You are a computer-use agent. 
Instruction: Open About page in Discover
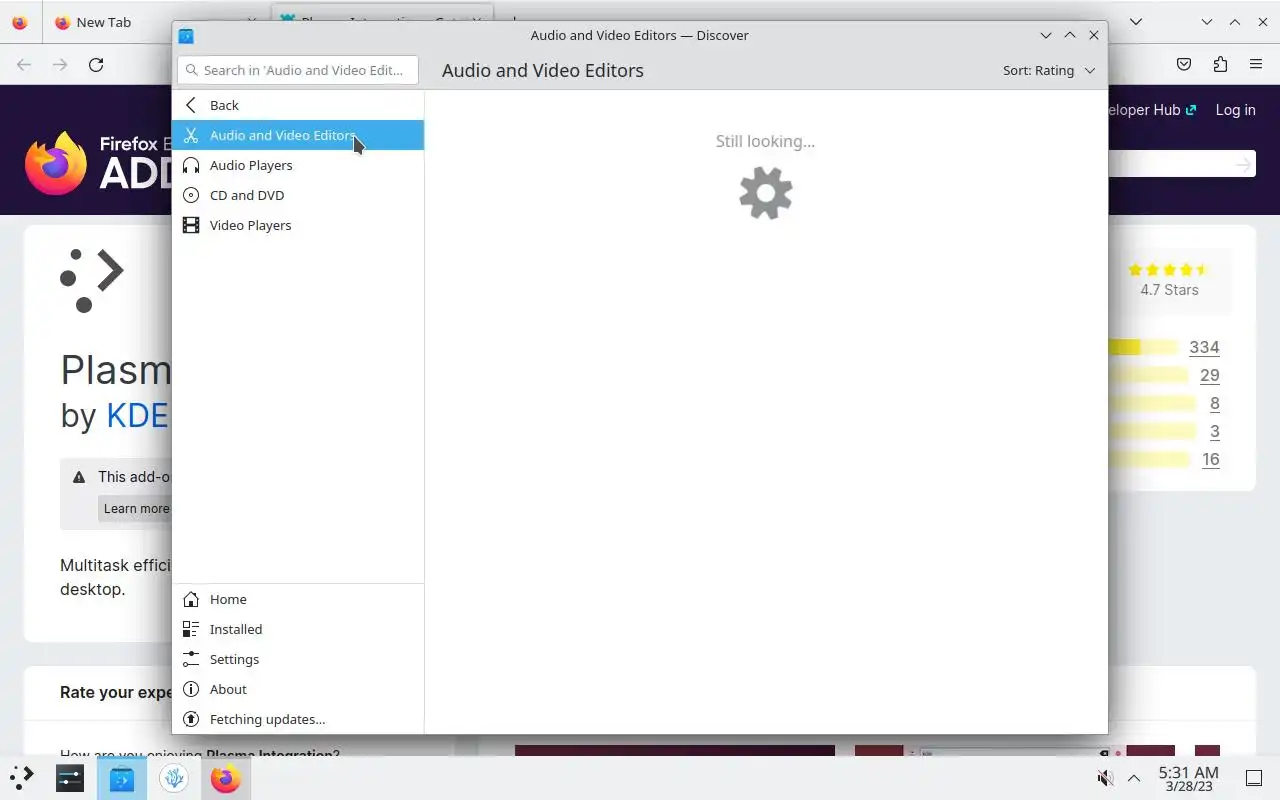(298, 689)
